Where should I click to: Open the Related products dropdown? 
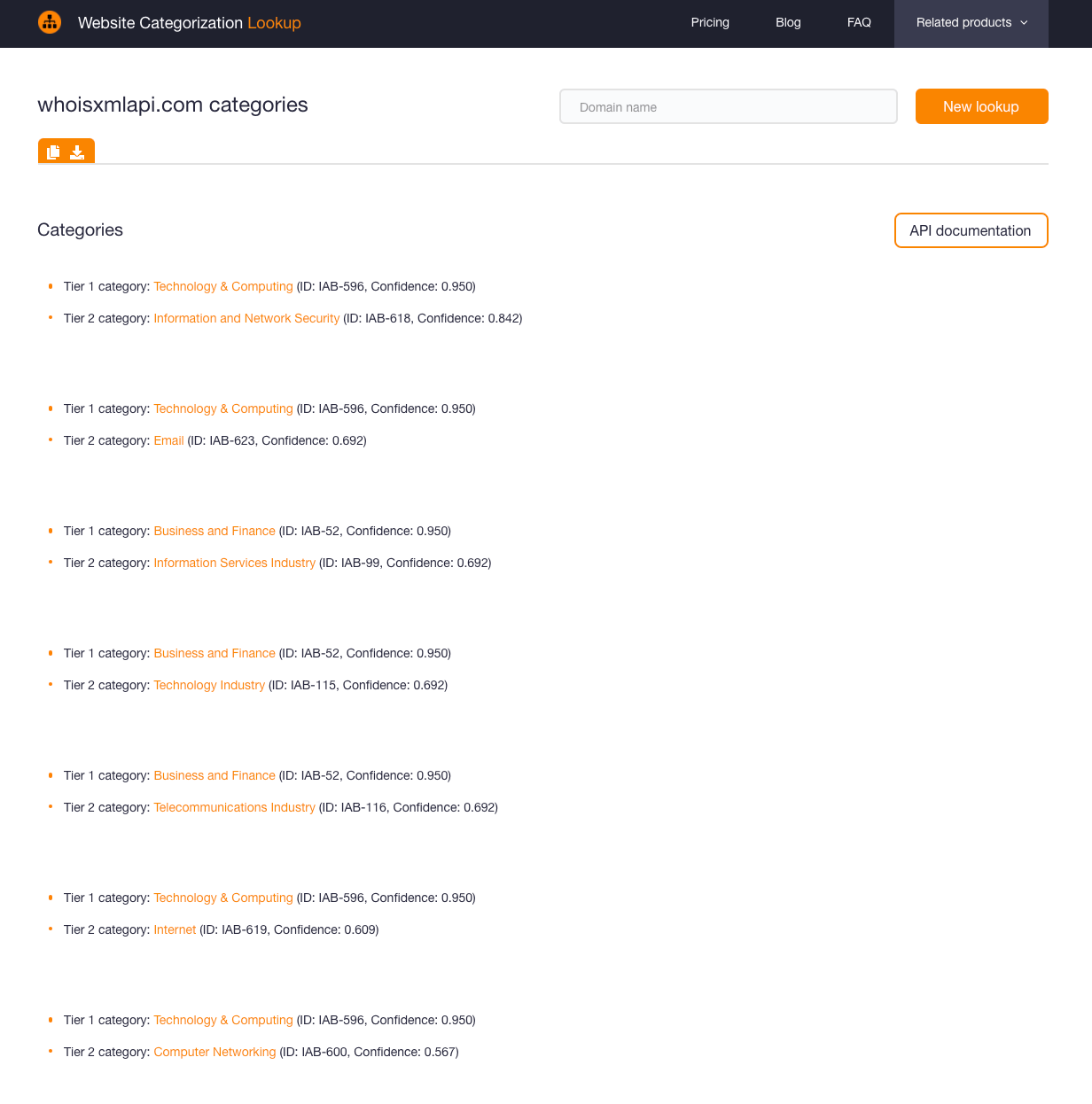(971, 23)
